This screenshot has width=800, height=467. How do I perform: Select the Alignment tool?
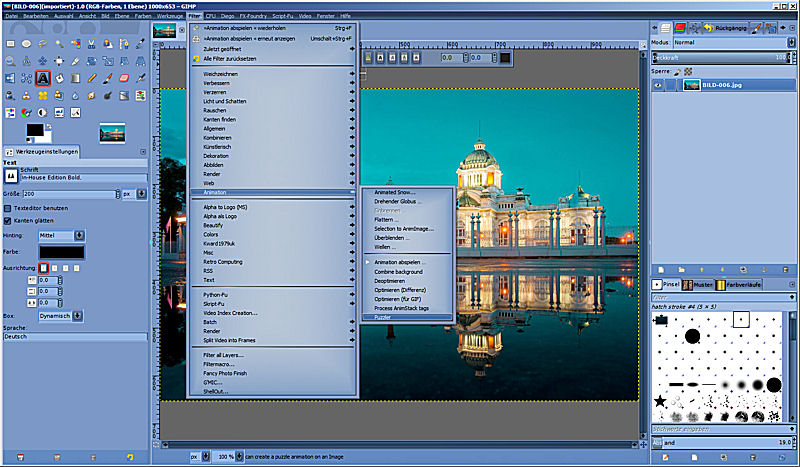click(x=59, y=61)
